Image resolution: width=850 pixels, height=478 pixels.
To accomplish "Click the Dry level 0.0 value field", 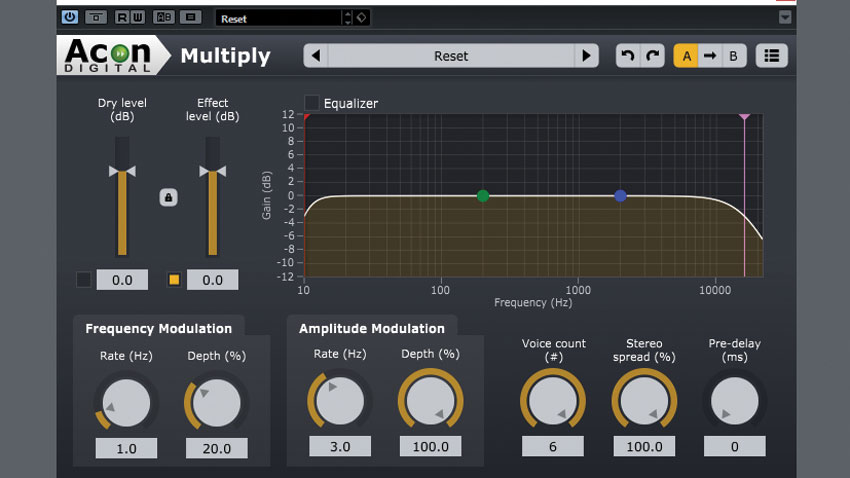I will click(x=122, y=280).
